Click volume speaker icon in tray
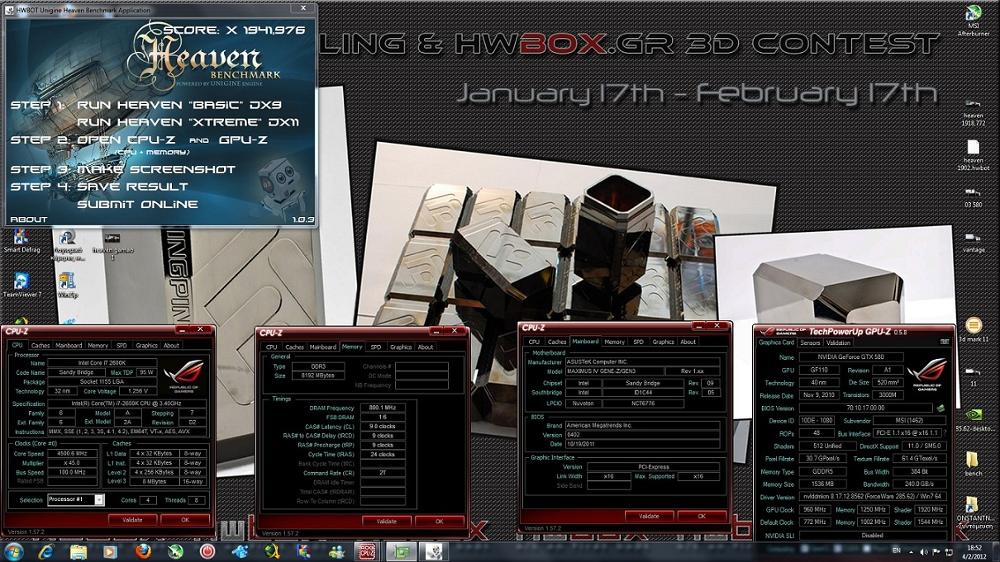 923,552
